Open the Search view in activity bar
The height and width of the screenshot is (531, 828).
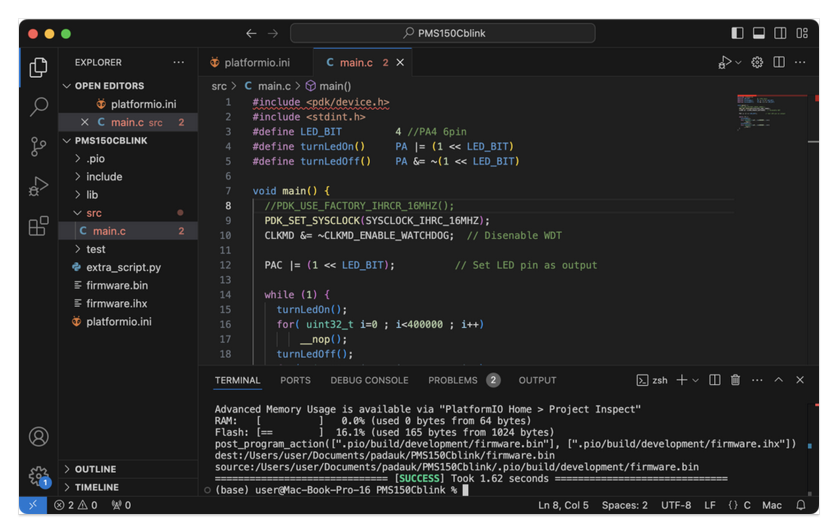pyautogui.click(x=38, y=106)
